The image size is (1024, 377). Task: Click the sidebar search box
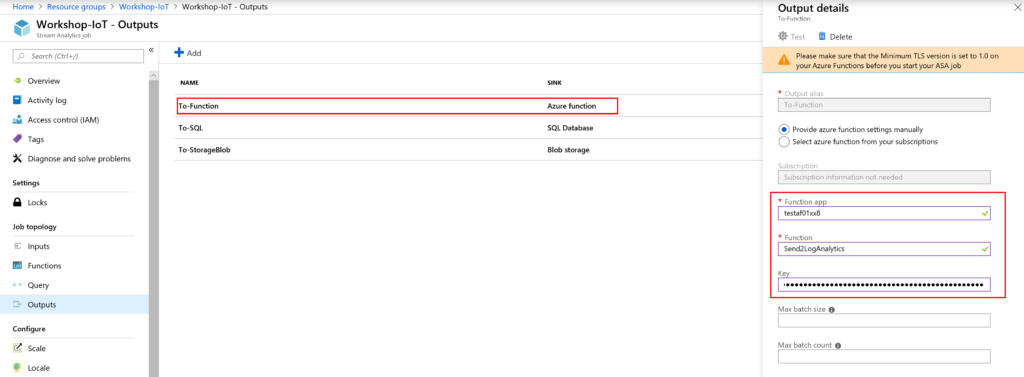click(78, 57)
